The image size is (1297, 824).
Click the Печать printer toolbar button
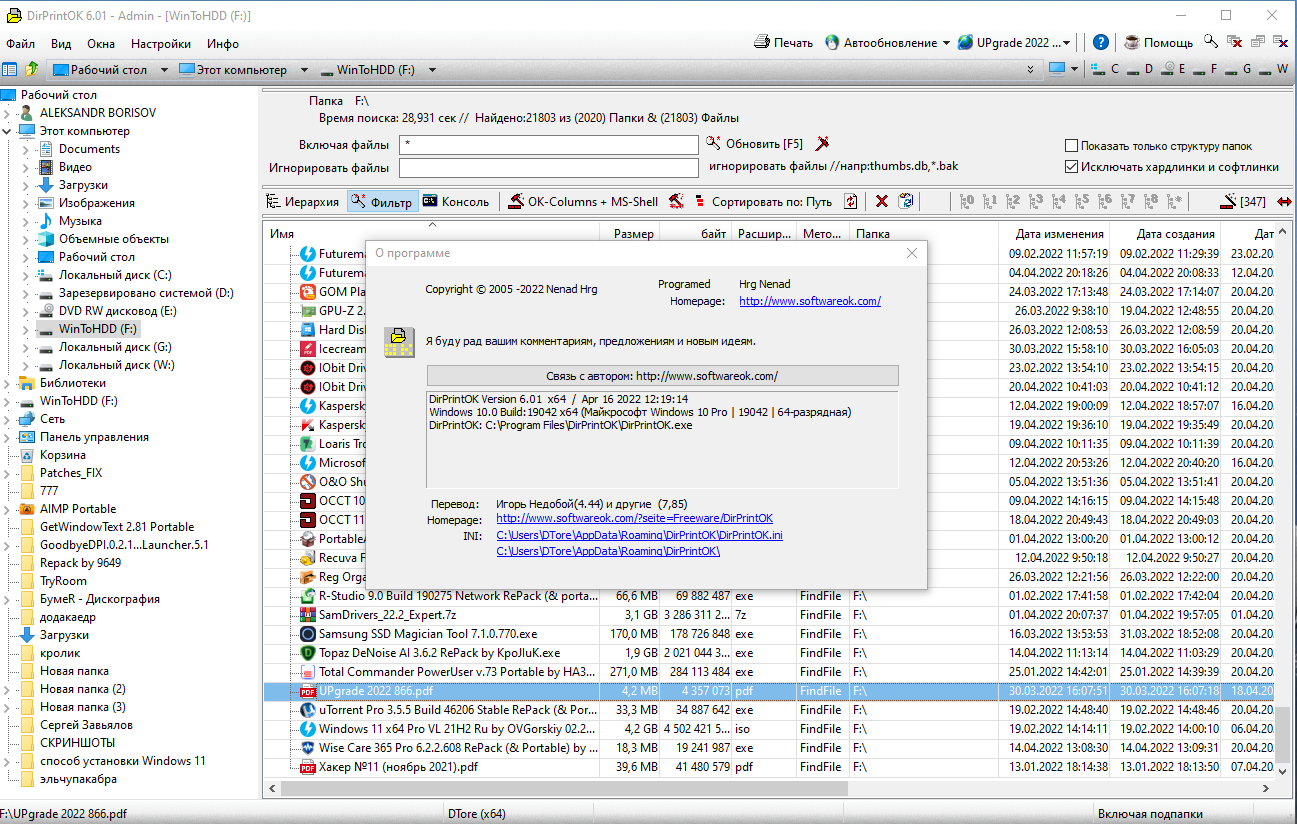click(783, 43)
